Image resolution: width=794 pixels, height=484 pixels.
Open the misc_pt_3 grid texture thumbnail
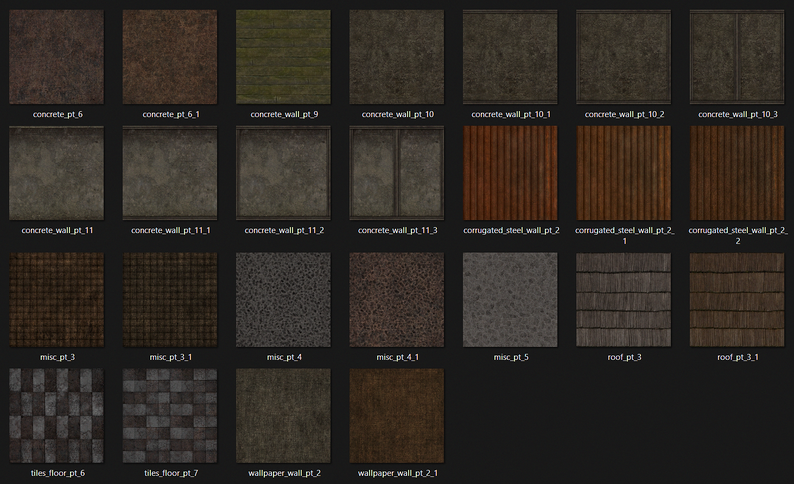point(56,300)
